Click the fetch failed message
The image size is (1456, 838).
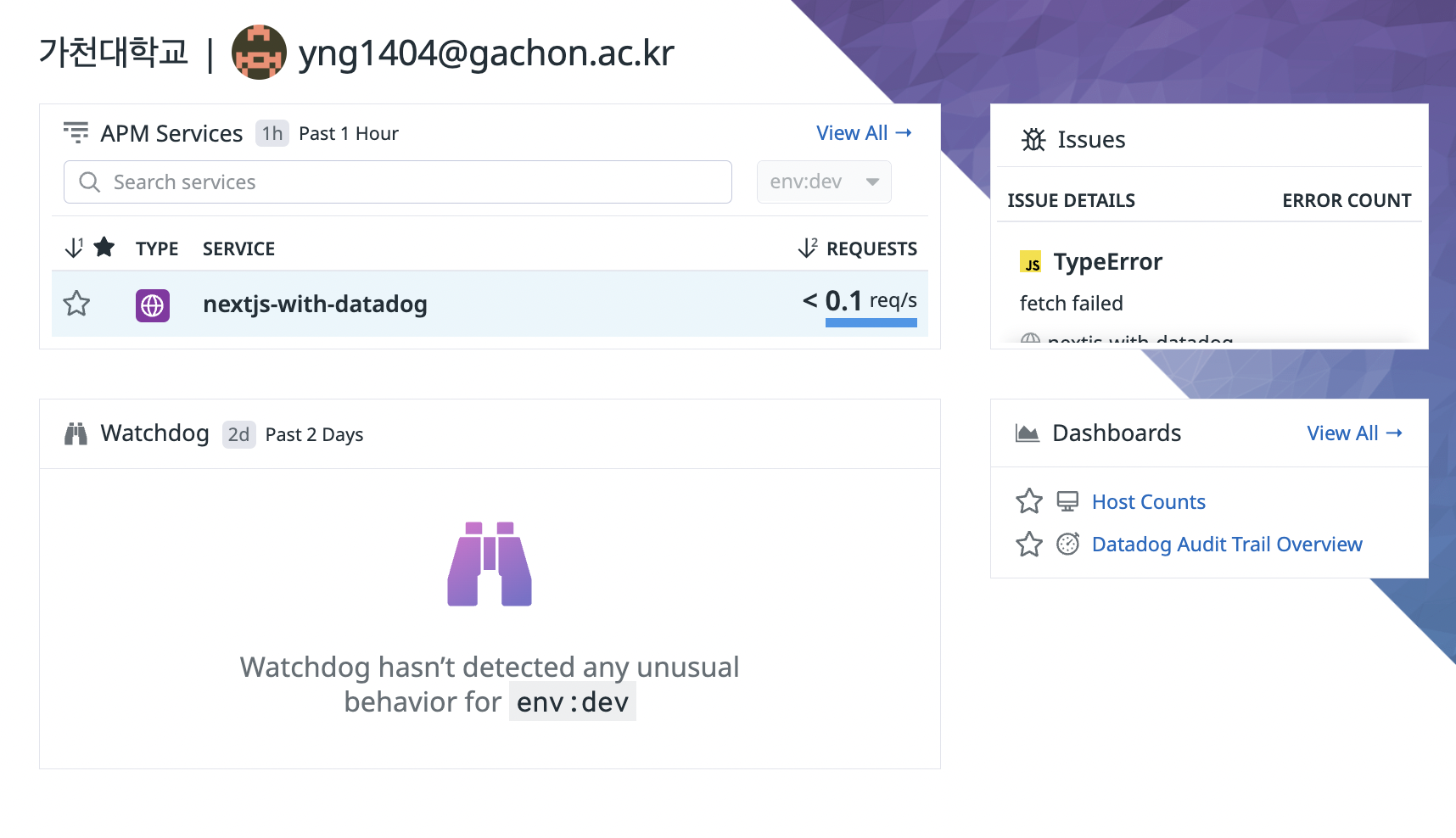click(1072, 304)
